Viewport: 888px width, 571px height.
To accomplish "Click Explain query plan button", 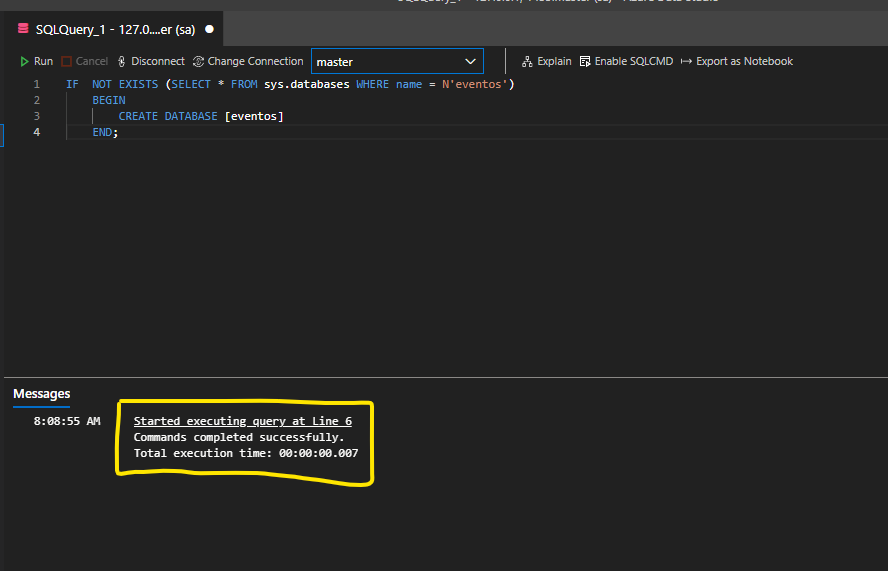I will 547,61.
